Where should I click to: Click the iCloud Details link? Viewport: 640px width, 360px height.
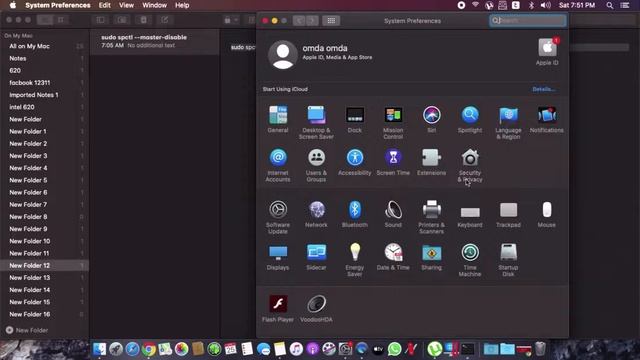[544, 89]
